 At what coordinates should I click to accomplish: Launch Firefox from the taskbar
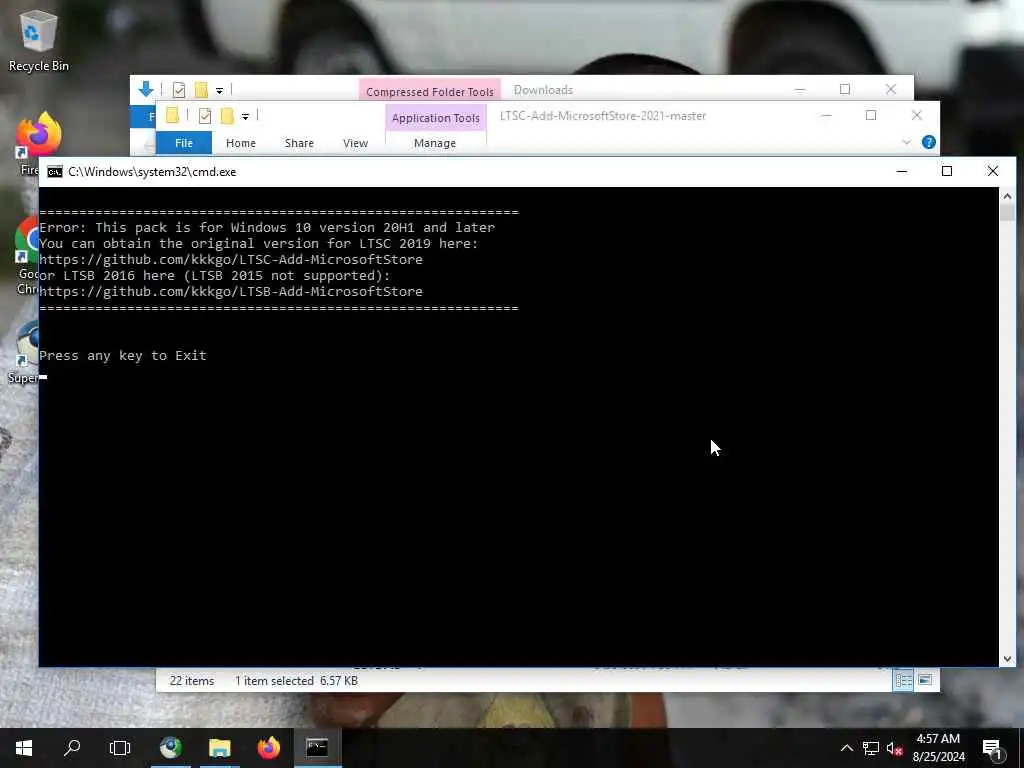tap(268, 748)
